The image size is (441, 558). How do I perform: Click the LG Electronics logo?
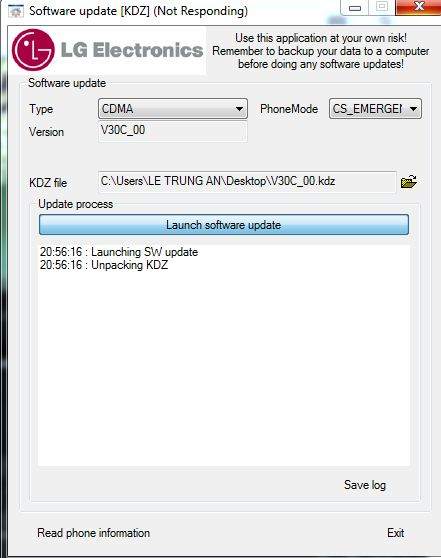pyautogui.click(x=107, y=50)
